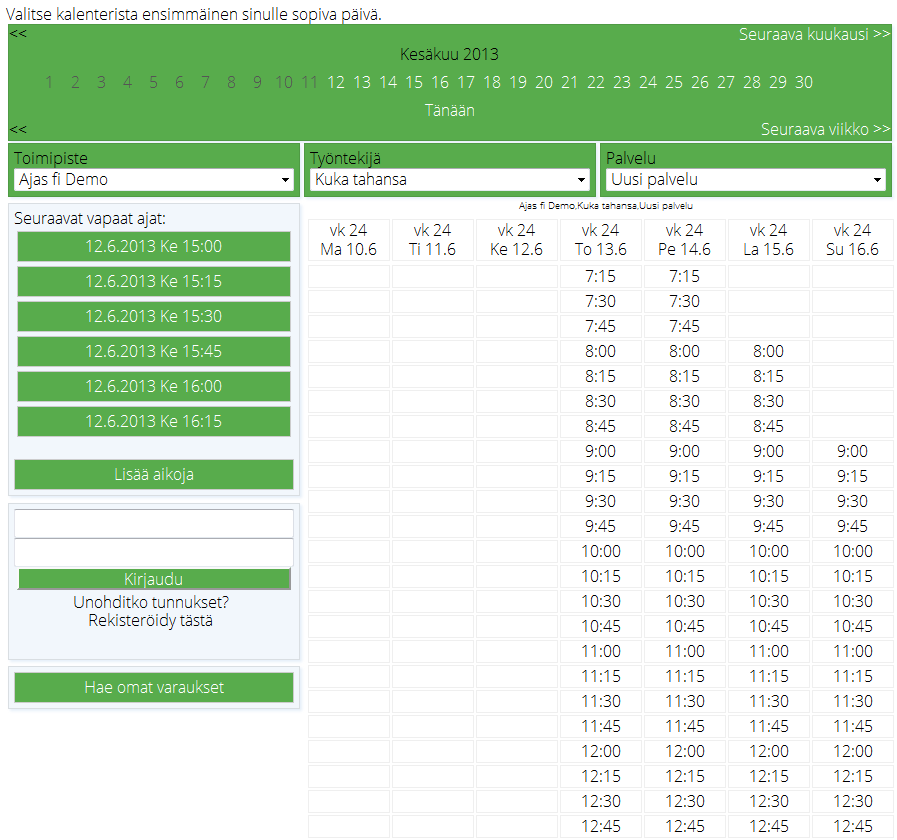
Task: Open the Toimipiste dropdown
Action: point(155,180)
